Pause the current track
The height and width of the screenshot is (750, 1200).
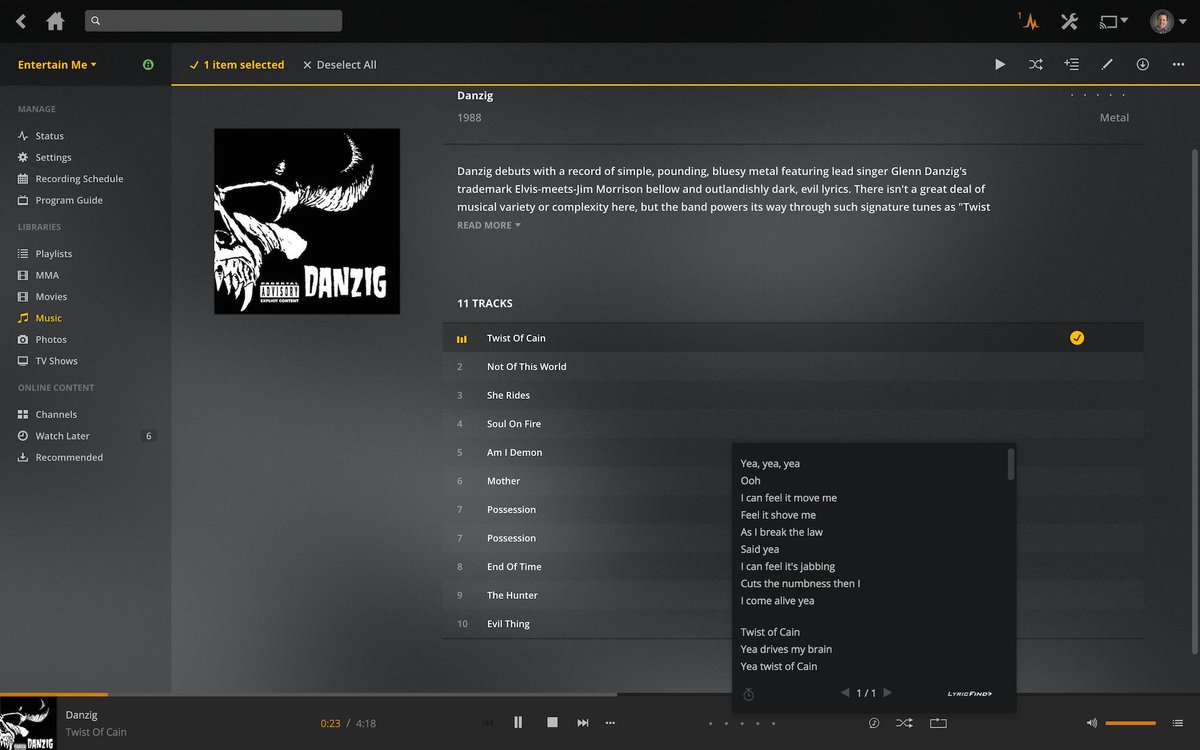point(518,722)
